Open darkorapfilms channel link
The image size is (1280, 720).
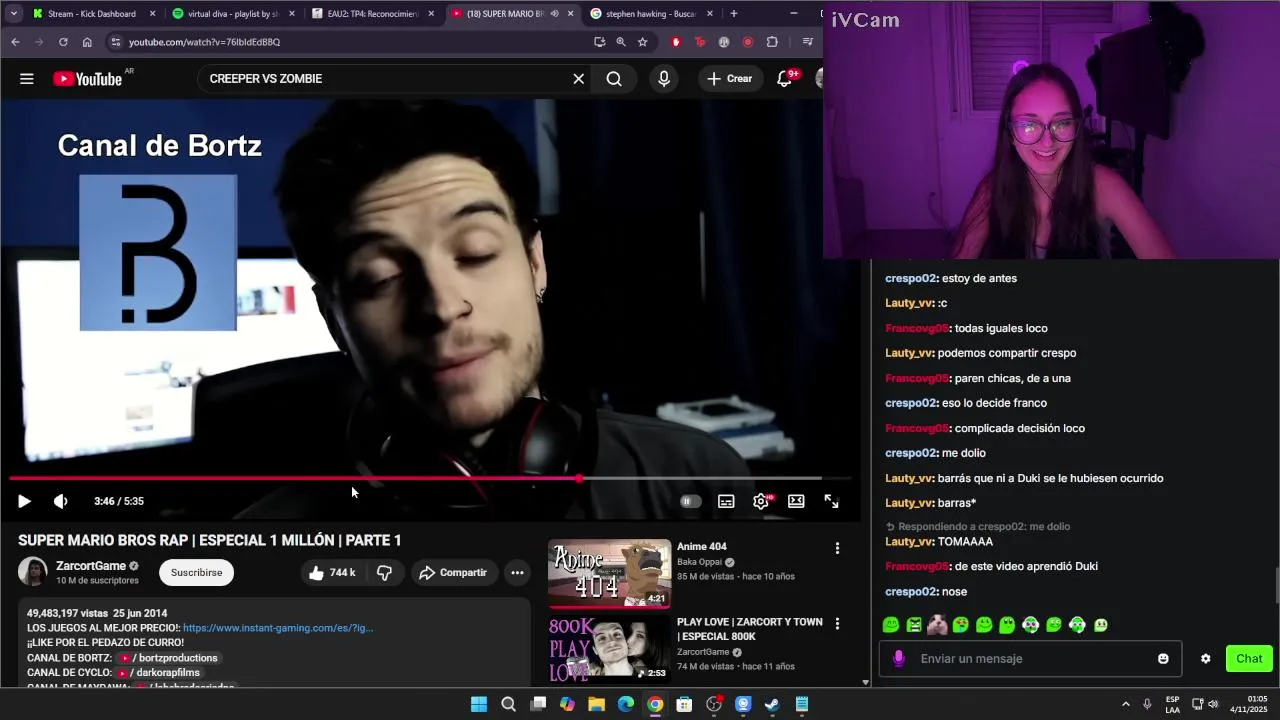point(158,673)
